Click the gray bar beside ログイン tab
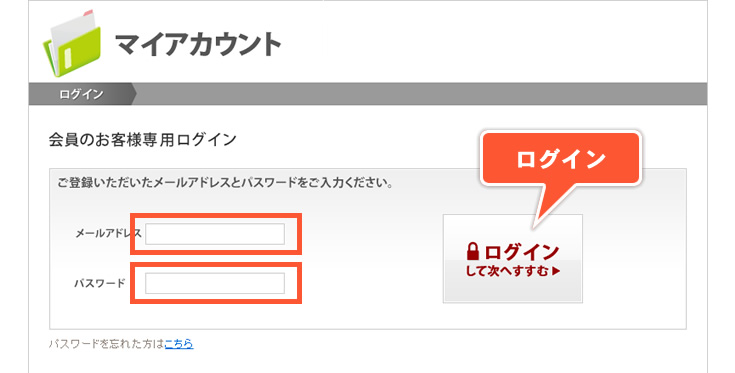735x373 pixels. 422,94
